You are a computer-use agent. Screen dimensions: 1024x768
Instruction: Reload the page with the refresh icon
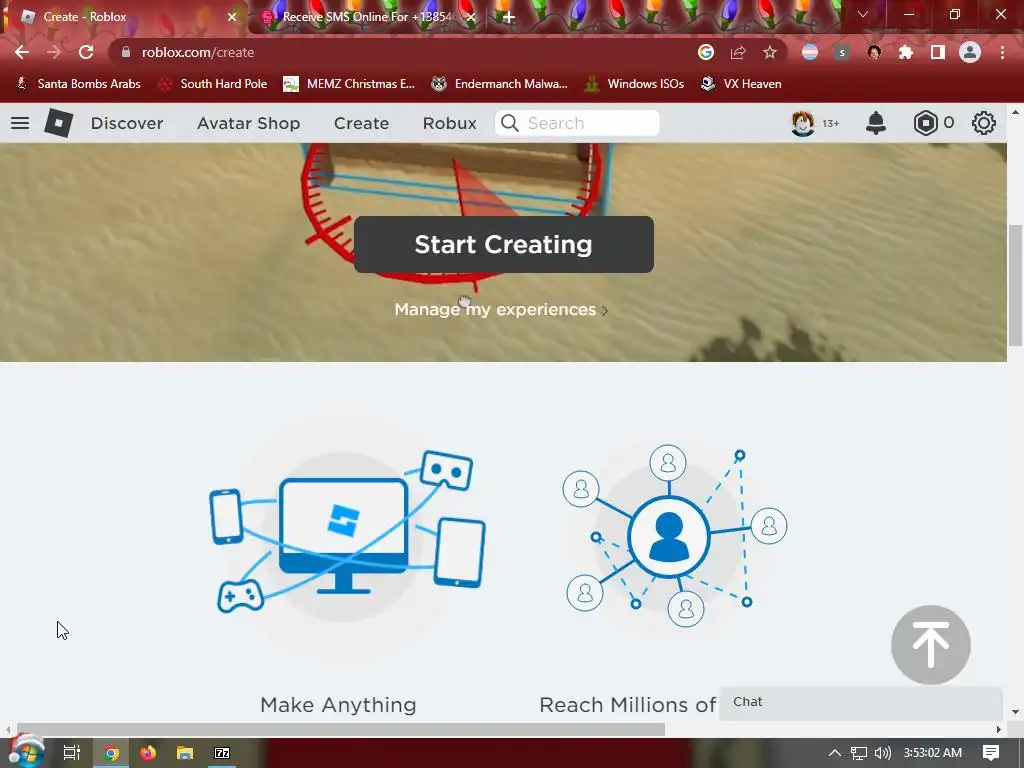click(x=86, y=52)
